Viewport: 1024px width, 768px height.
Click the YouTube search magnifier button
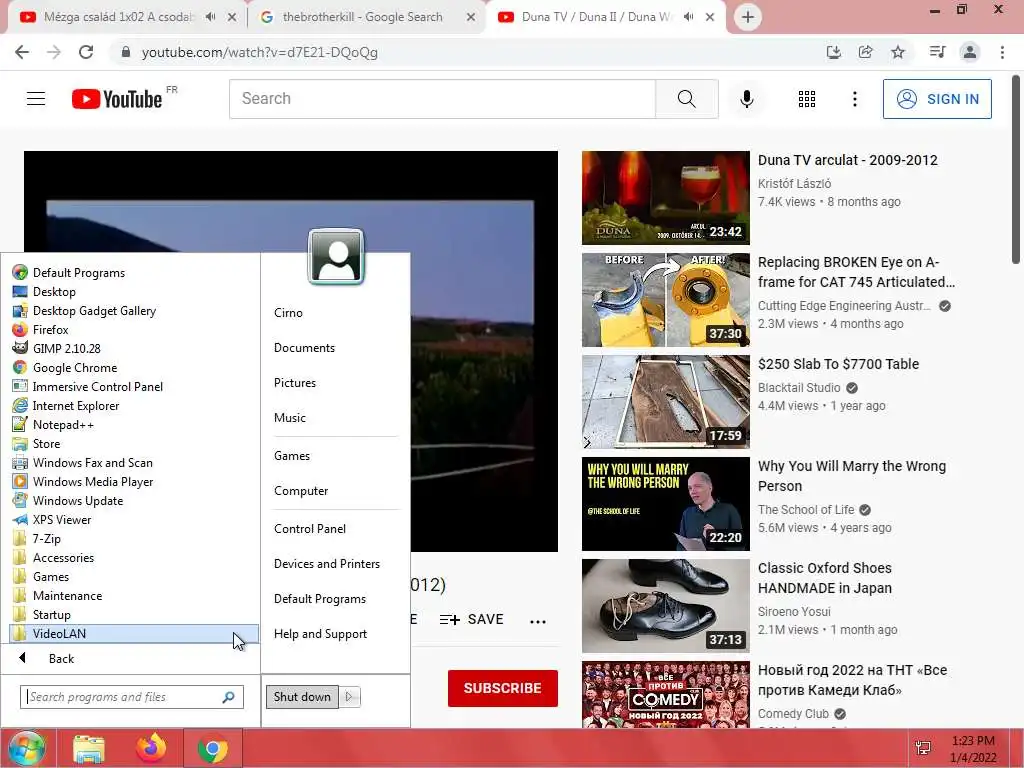coord(686,99)
